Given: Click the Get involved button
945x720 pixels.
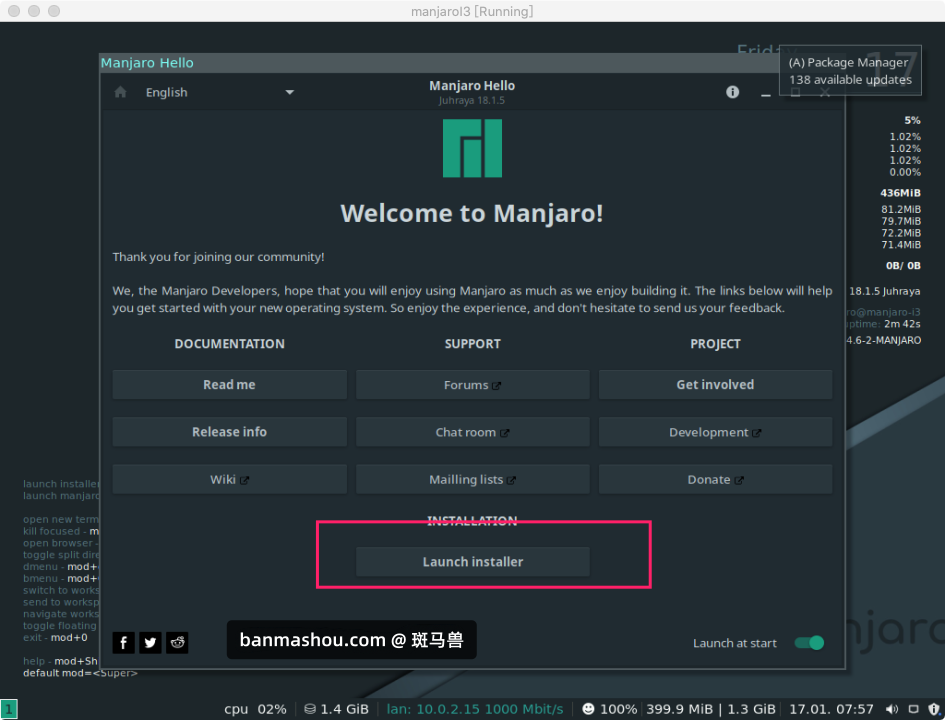Looking at the screenshot, I should (715, 384).
